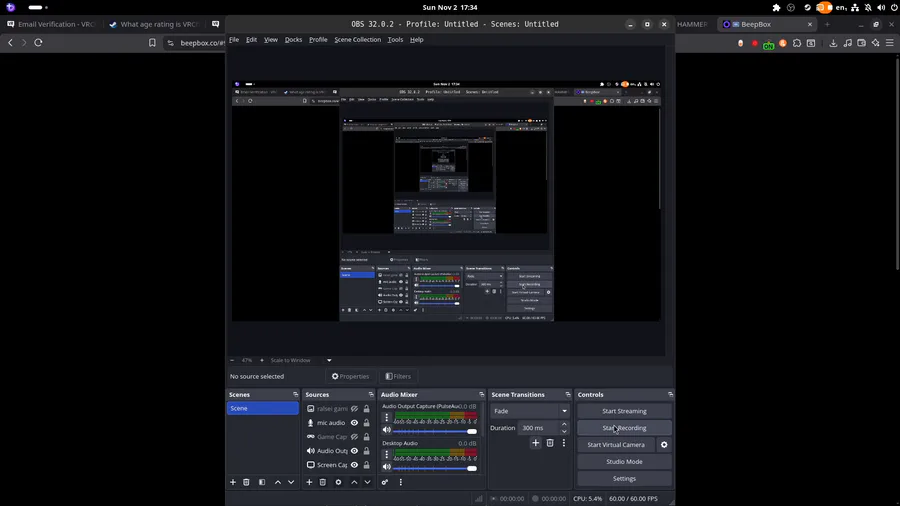This screenshot has width=900, height=506.
Task: Open the scene filters icon in the Scenes dock
Action: coord(262,482)
